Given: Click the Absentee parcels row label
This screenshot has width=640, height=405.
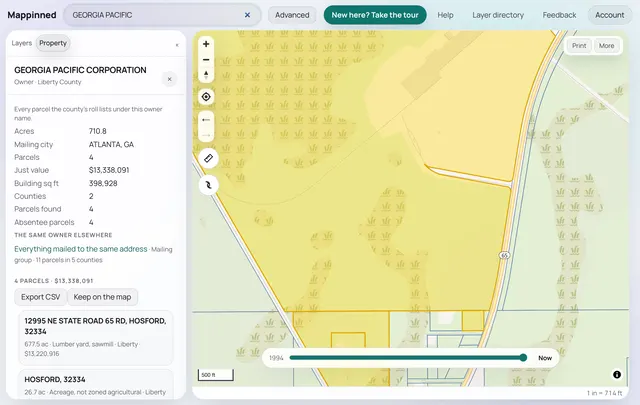Looking at the screenshot, I should pos(44,223).
